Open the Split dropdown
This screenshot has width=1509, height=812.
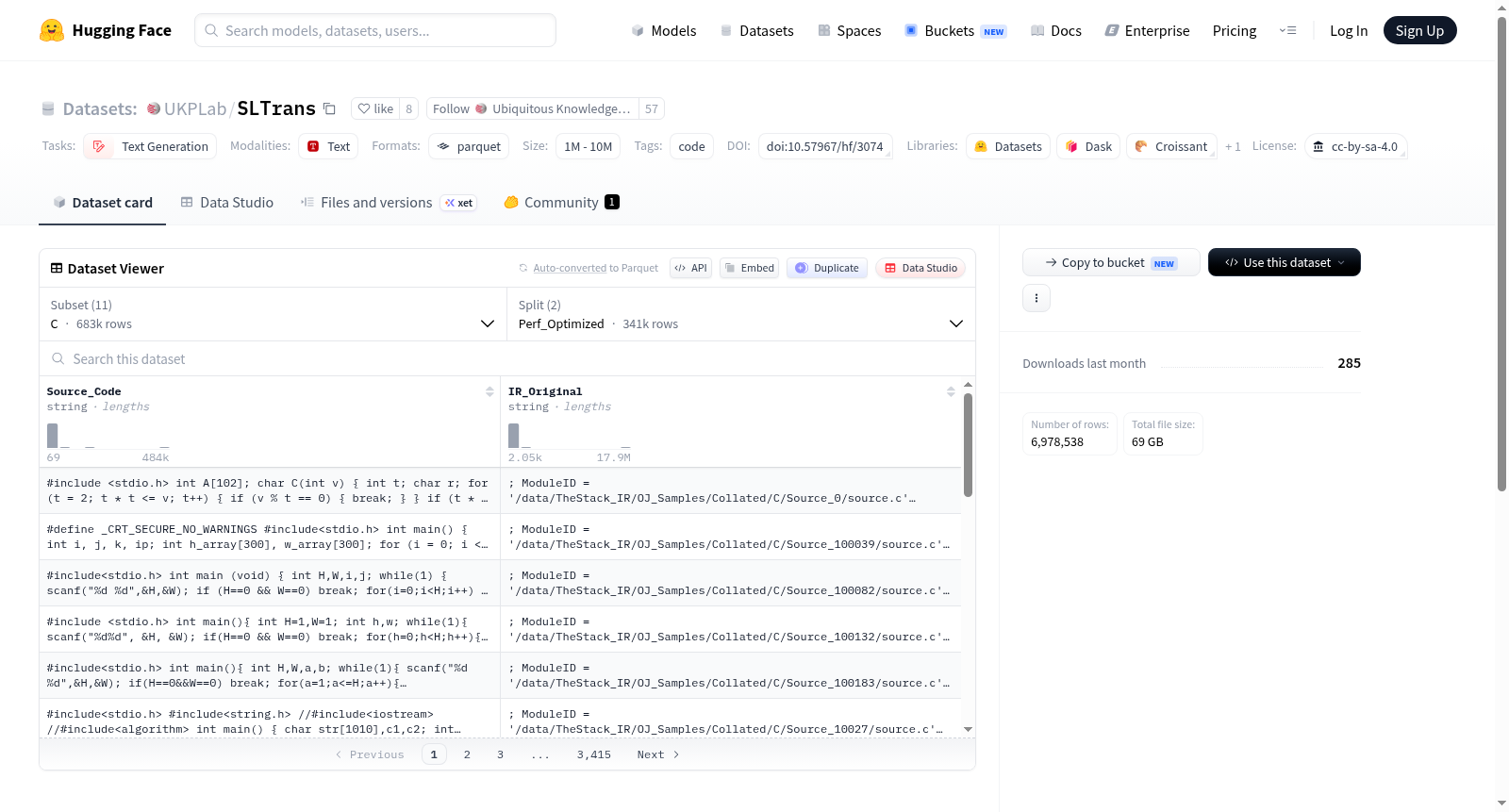pos(740,314)
